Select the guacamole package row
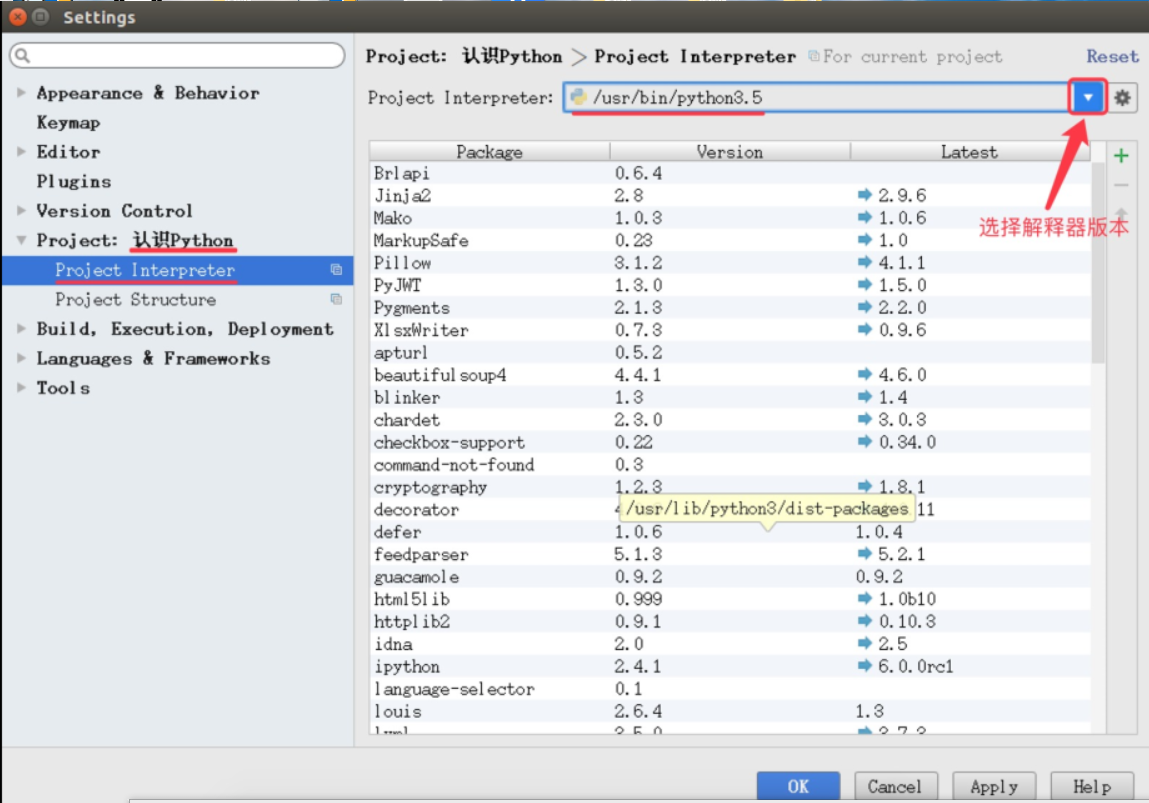The height and width of the screenshot is (803, 1149). (730, 577)
